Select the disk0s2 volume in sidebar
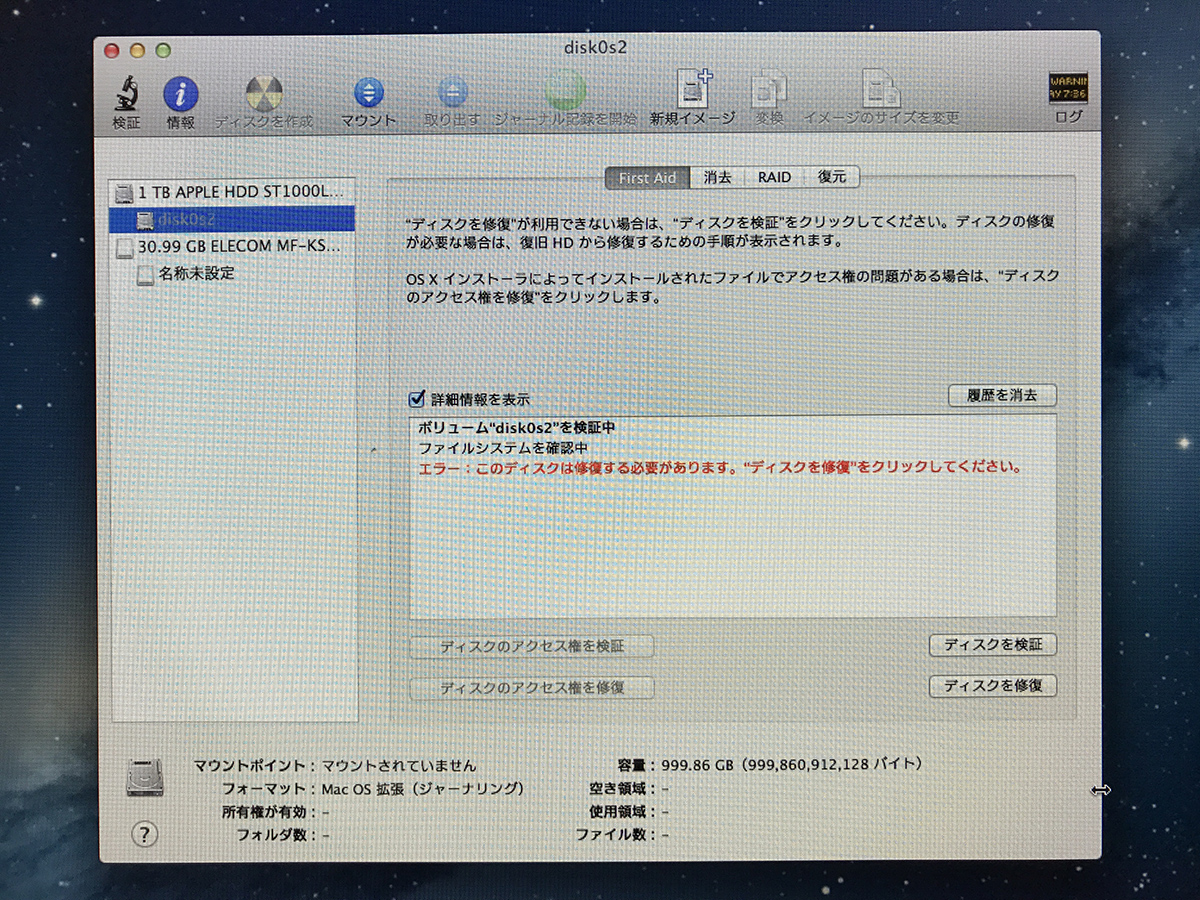This screenshot has height=900, width=1200. (x=190, y=219)
